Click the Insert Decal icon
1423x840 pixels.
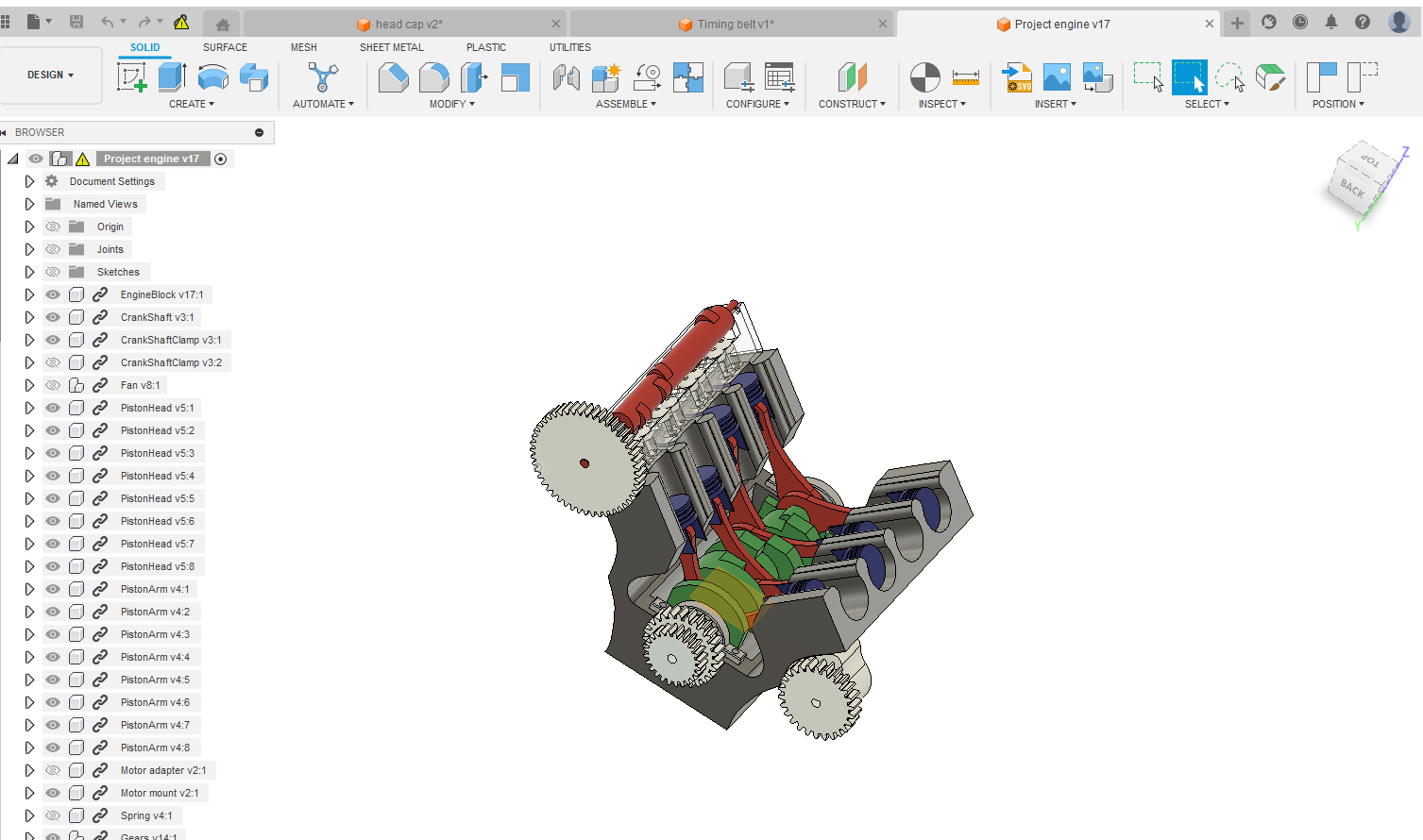1098,77
